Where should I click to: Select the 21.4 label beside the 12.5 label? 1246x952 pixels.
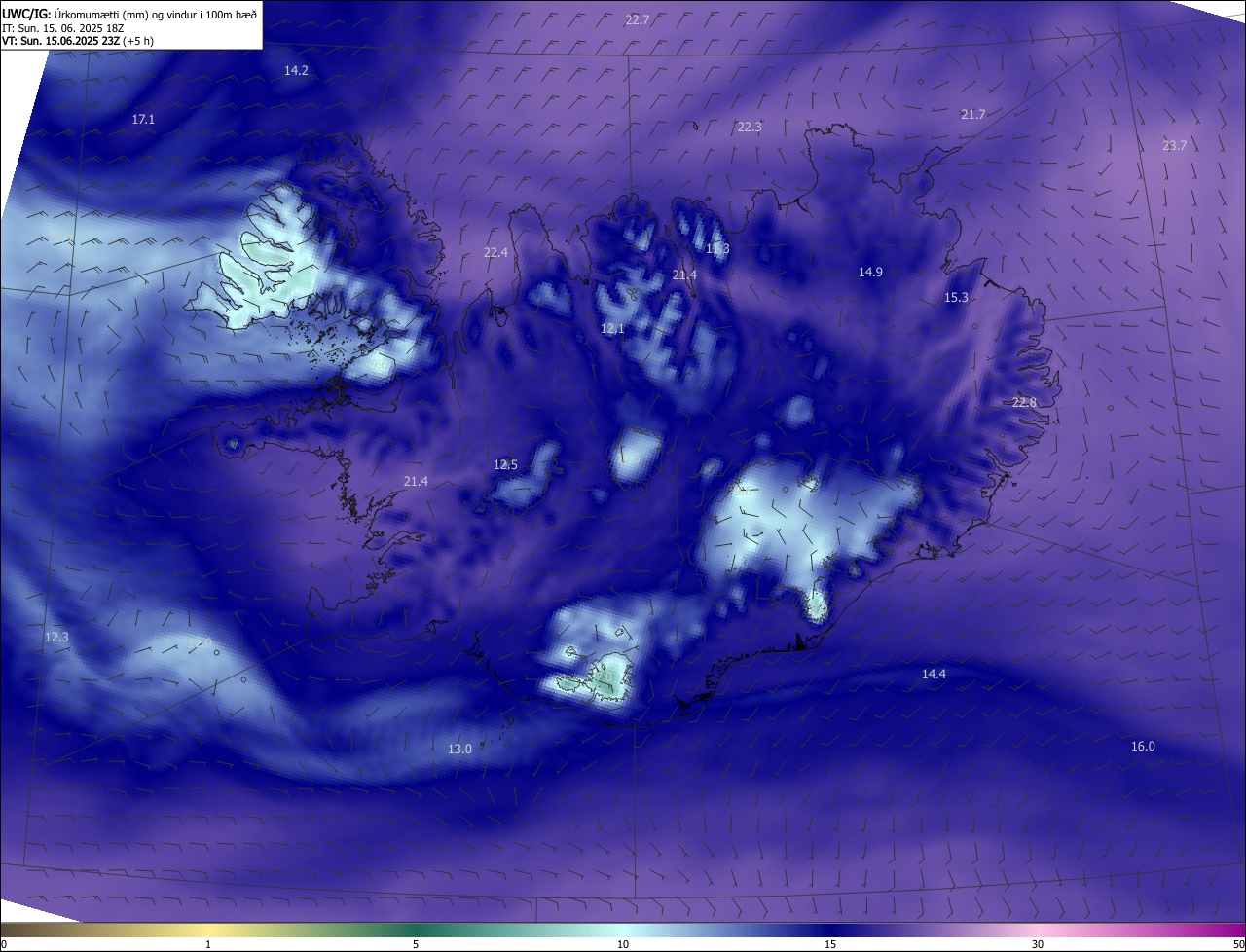(416, 481)
